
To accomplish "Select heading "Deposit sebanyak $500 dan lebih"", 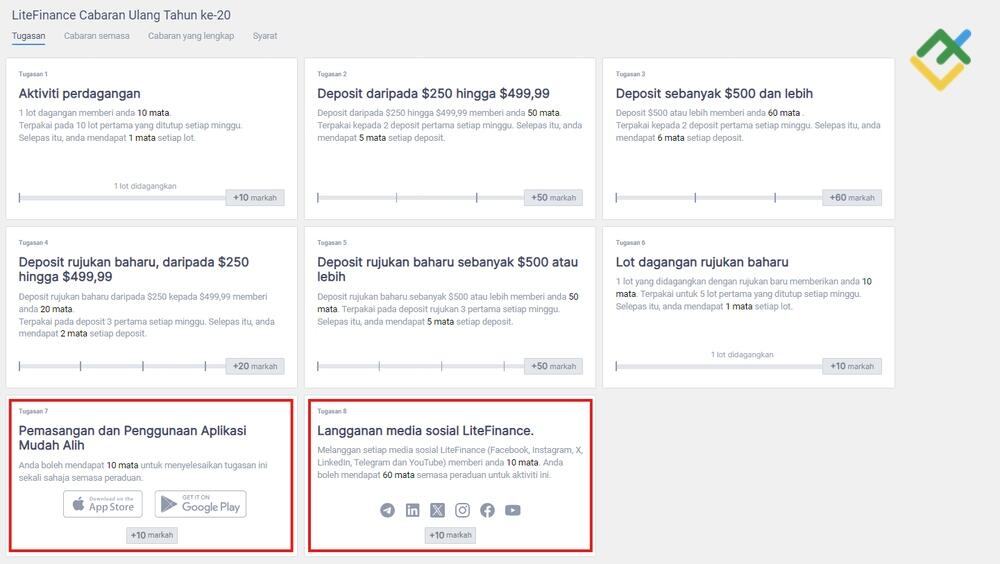I will point(714,94).
